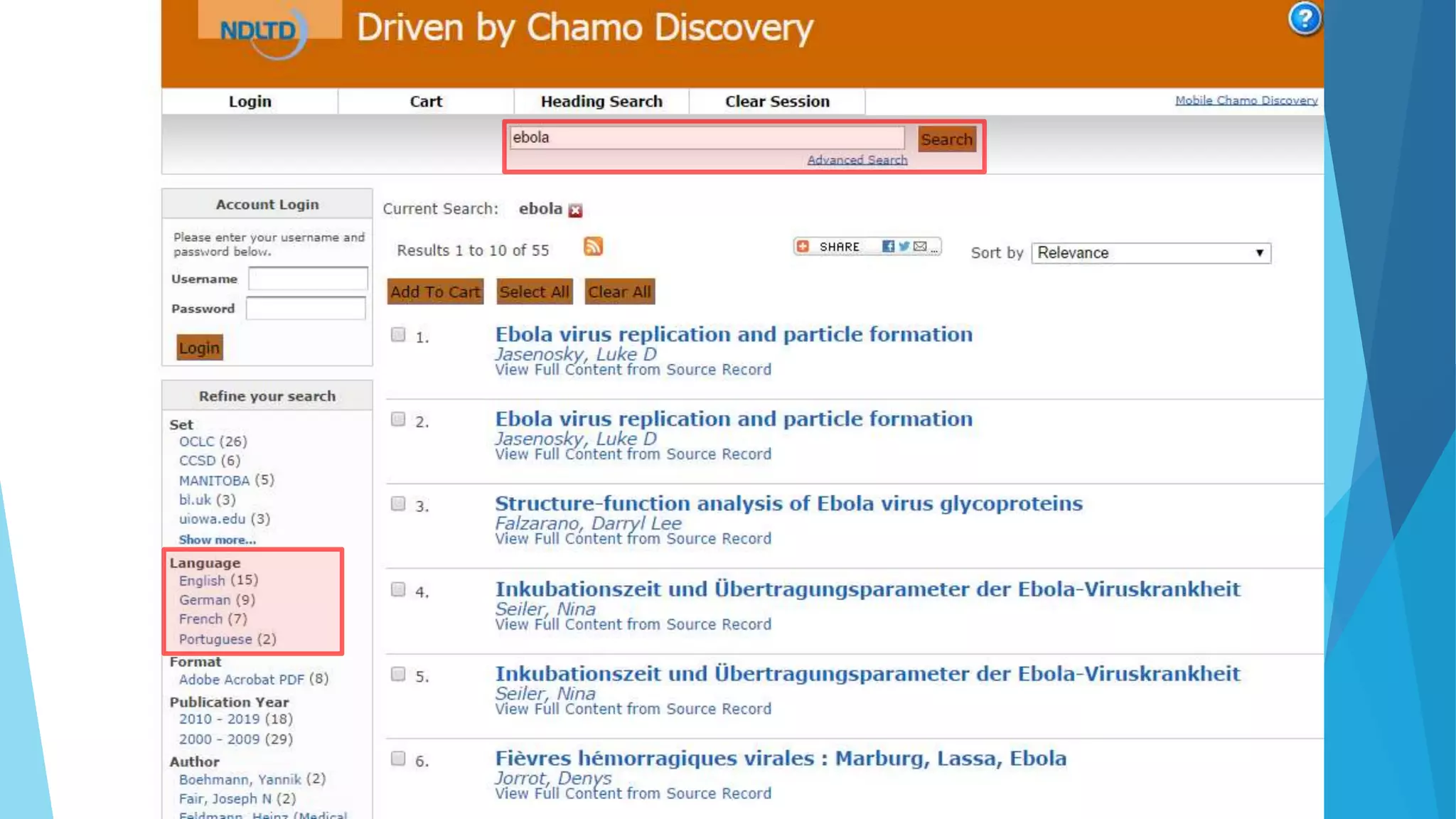The image size is (1456, 819).
Task: View Full Content link under result 1
Action: point(633,370)
